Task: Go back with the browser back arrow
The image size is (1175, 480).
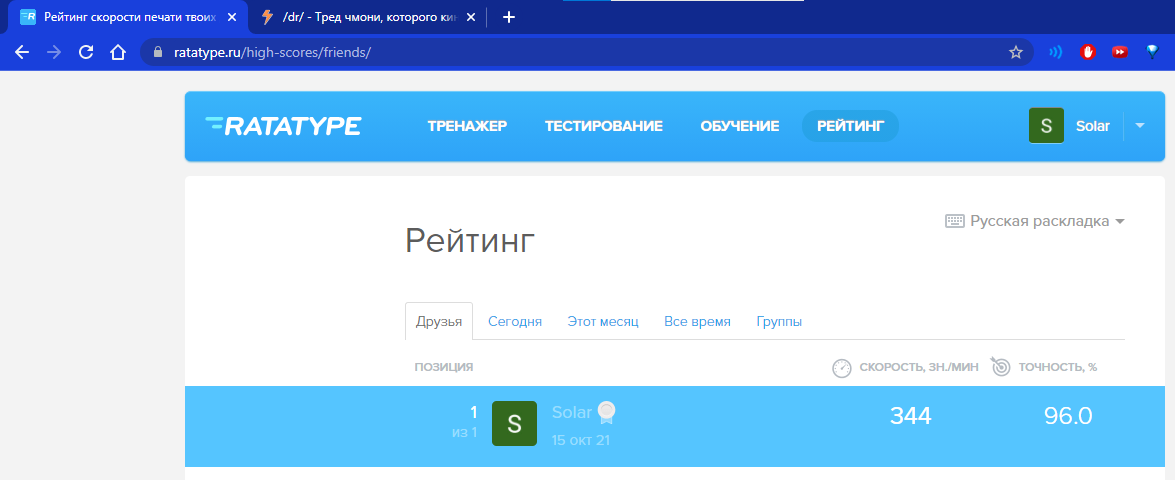Action: coord(22,52)
